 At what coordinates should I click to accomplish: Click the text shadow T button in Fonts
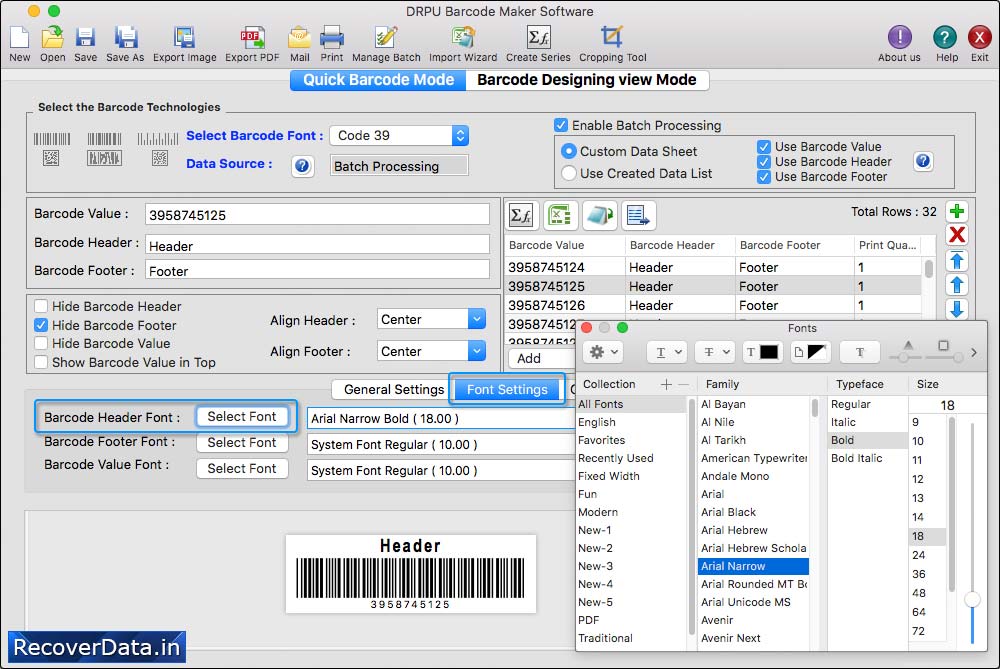point(860,352)
